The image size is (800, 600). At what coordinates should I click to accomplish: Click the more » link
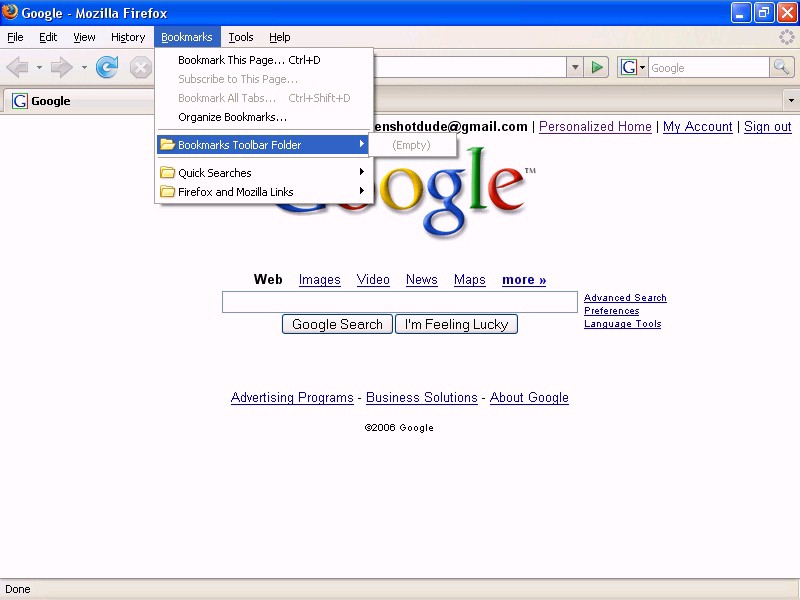tap(524, 280)
